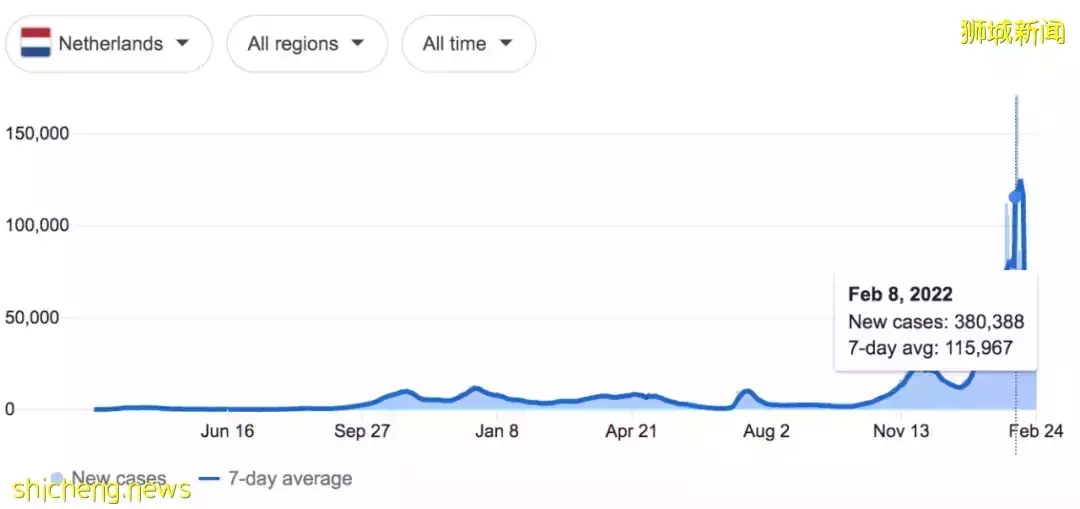
Task: Click the Netherlands flag icon
Action: coord(36,43)
